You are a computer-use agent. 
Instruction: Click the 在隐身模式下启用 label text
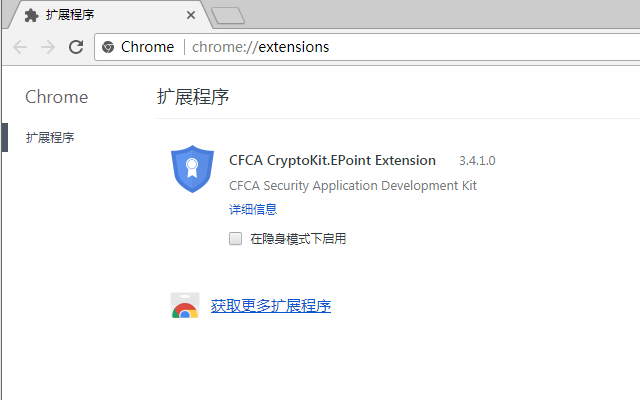point(298,239)
